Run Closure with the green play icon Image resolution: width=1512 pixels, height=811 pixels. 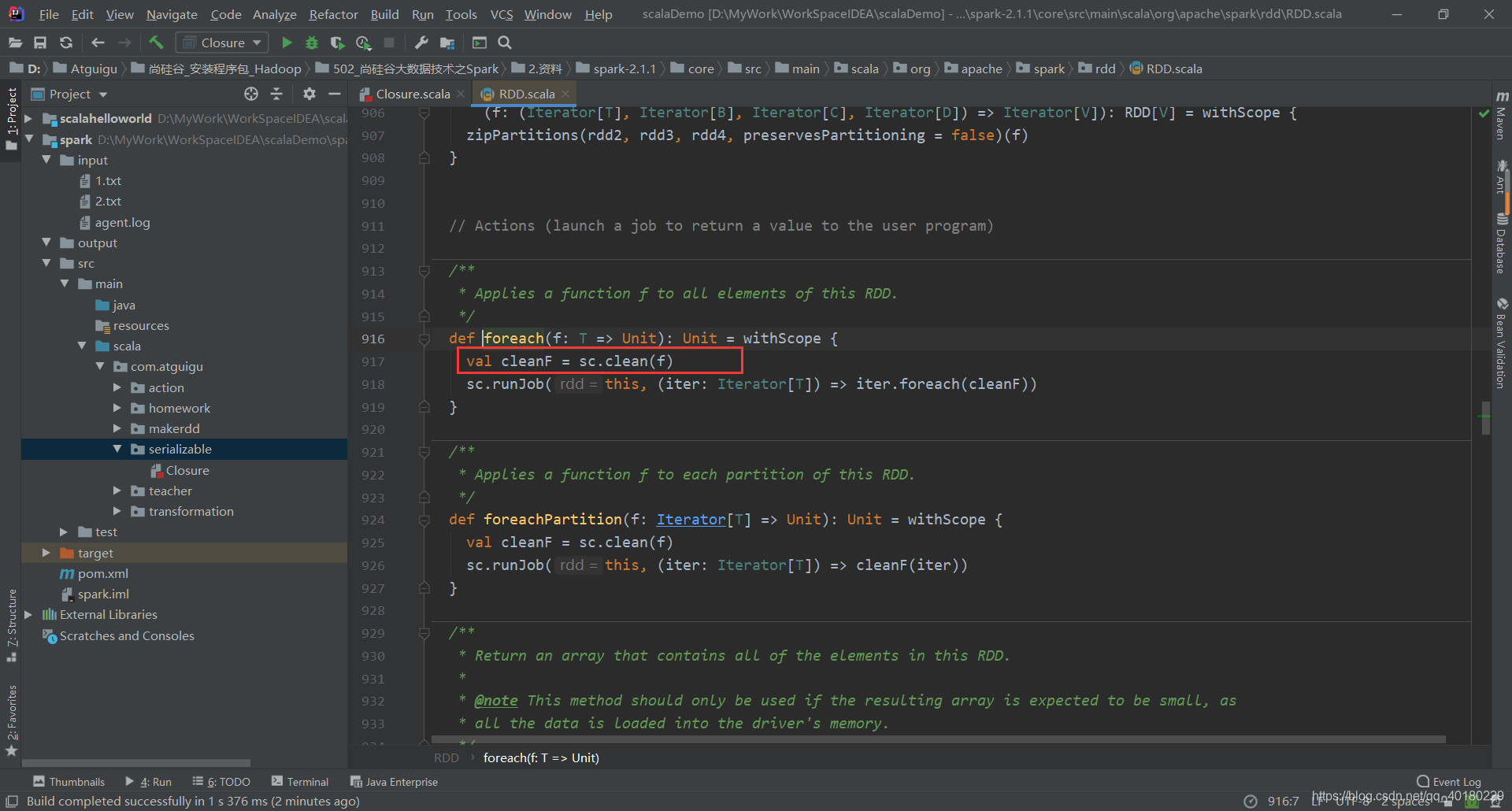[x=287, y=43]
